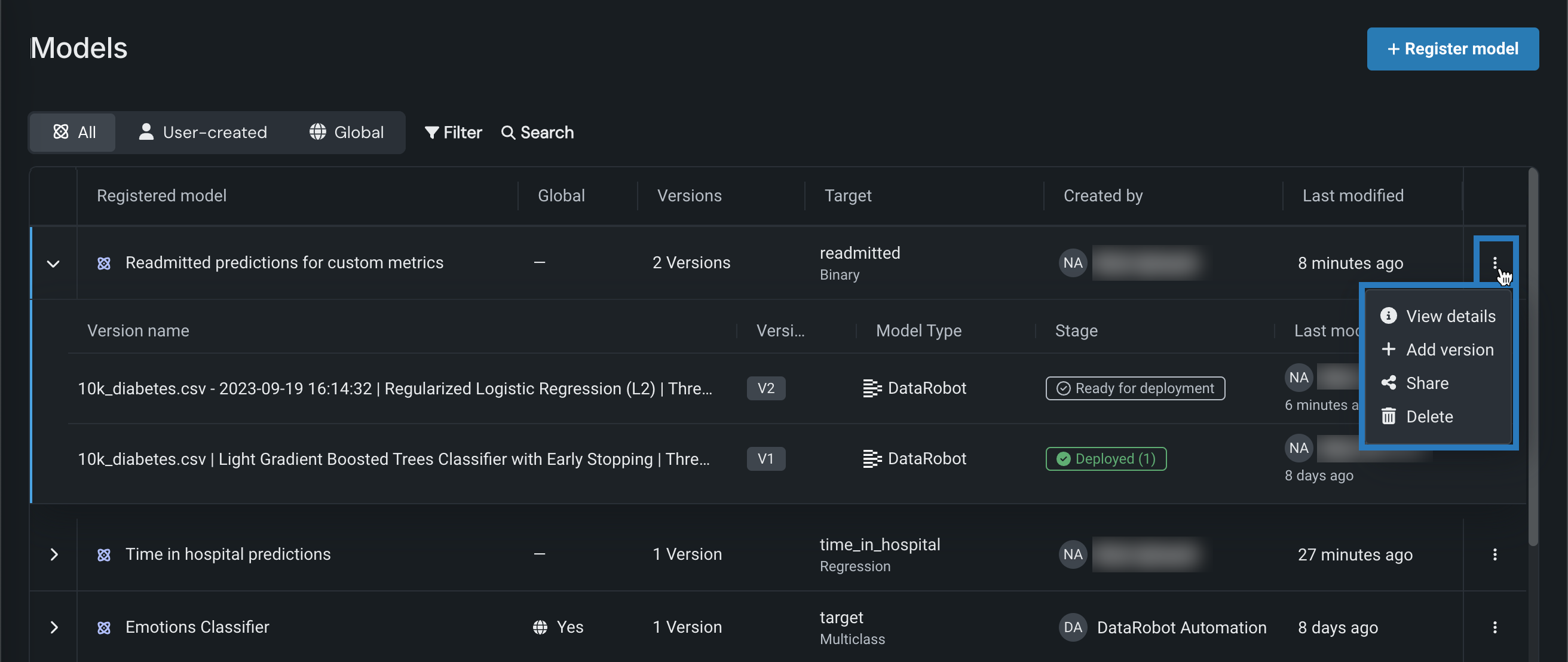Click registered model icon beside Emotions Classifier
1568x662 pixels.
pyautogui.click(x=104, y=627)
